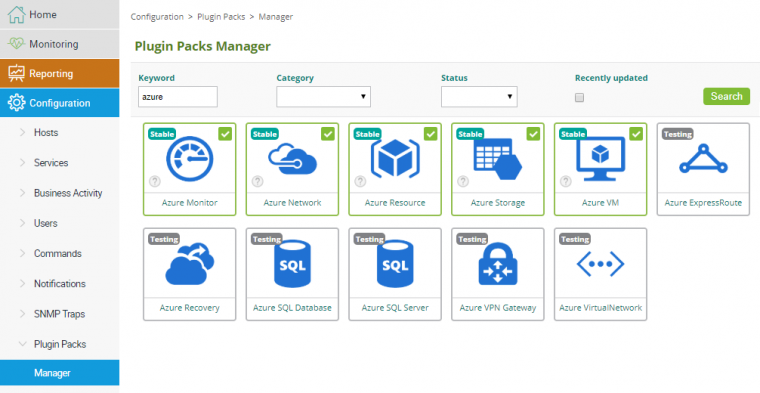
Task: Select the Manager submenu item
Action: tap(60, 373)
